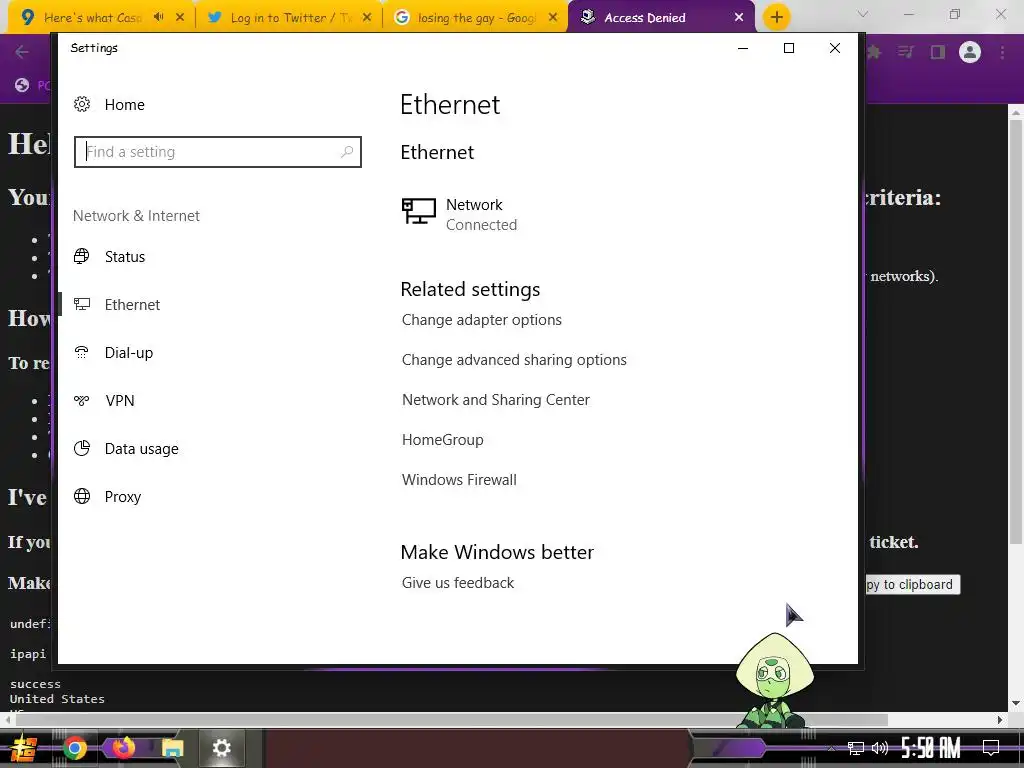This screenshot has height=768, width=1024.
Task: Maximize the Settings window
Action: point(789,48)
